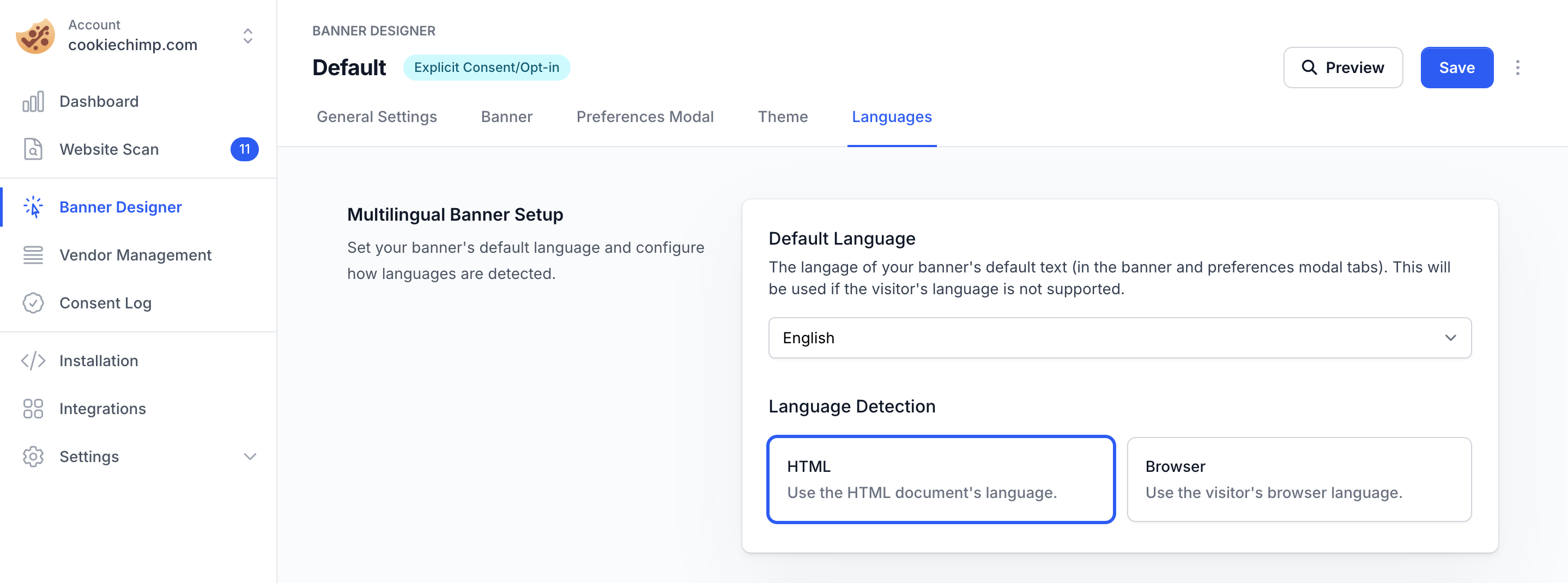Expand the Settings submenu chevron

[250, 457]
